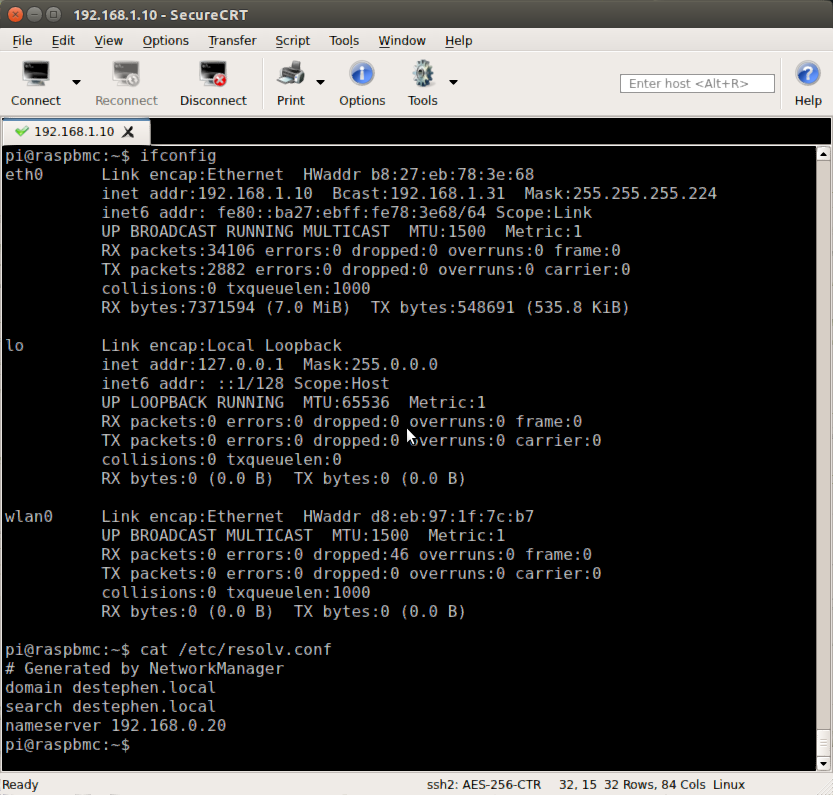Open the Options menu

(165, 41)
